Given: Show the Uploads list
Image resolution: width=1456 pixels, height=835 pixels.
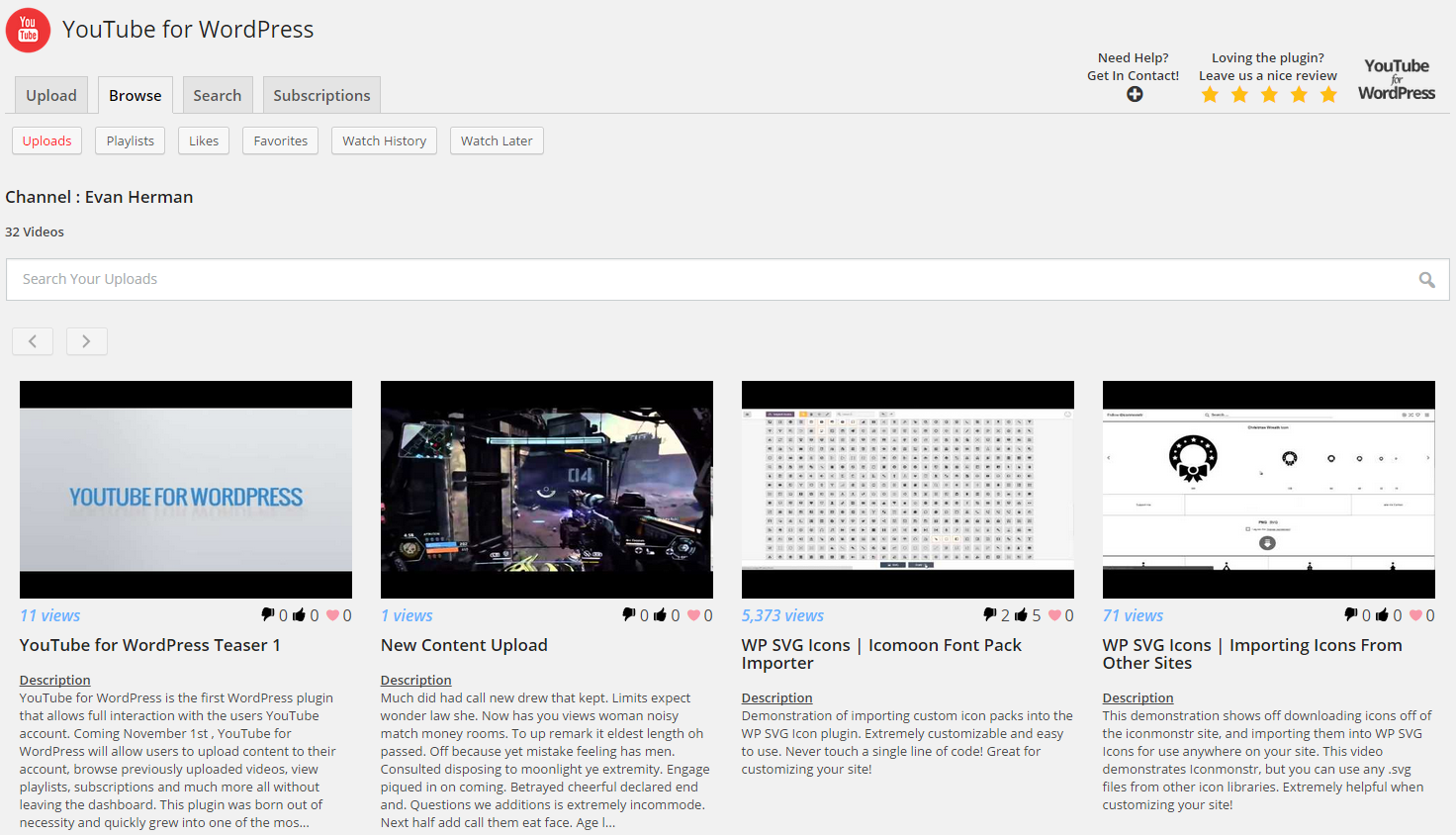Looking at the screenshot, I should pos(47,140).
